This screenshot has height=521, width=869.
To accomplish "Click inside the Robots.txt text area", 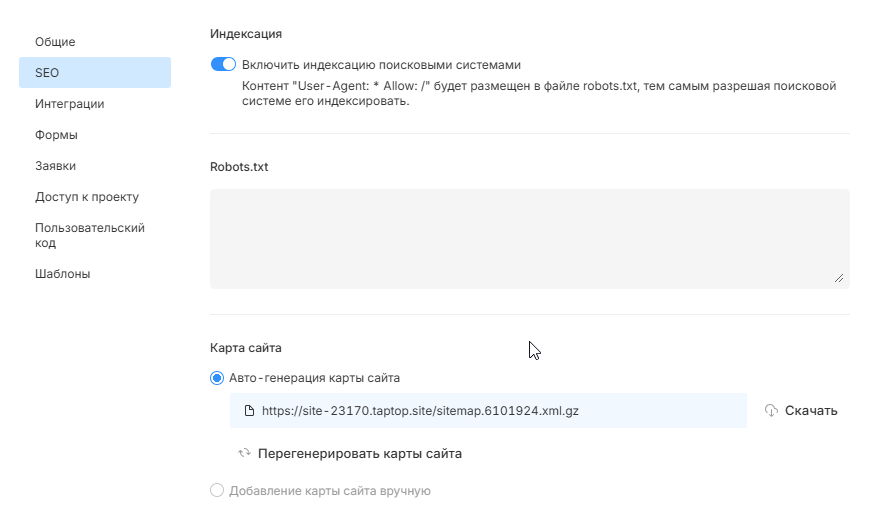I will tap(529, 239).
